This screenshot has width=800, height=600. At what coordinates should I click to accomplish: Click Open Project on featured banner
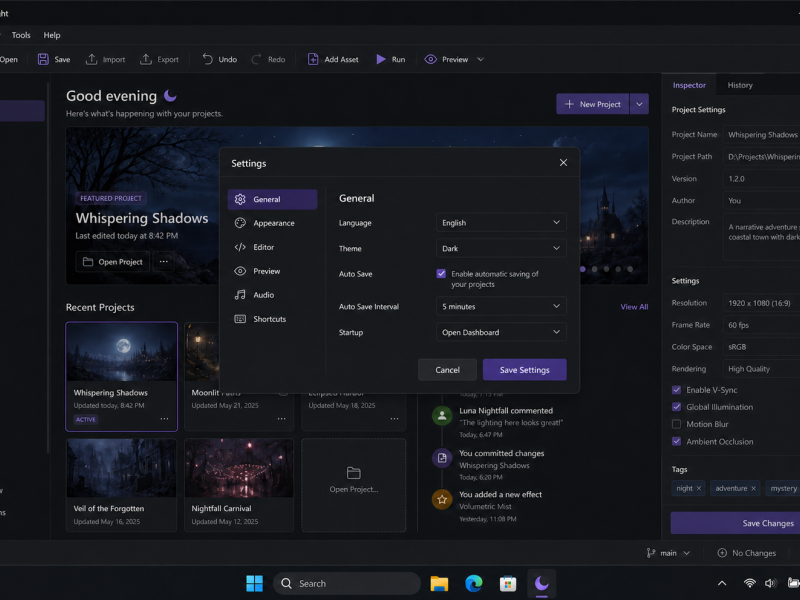[x=113, y=262]
